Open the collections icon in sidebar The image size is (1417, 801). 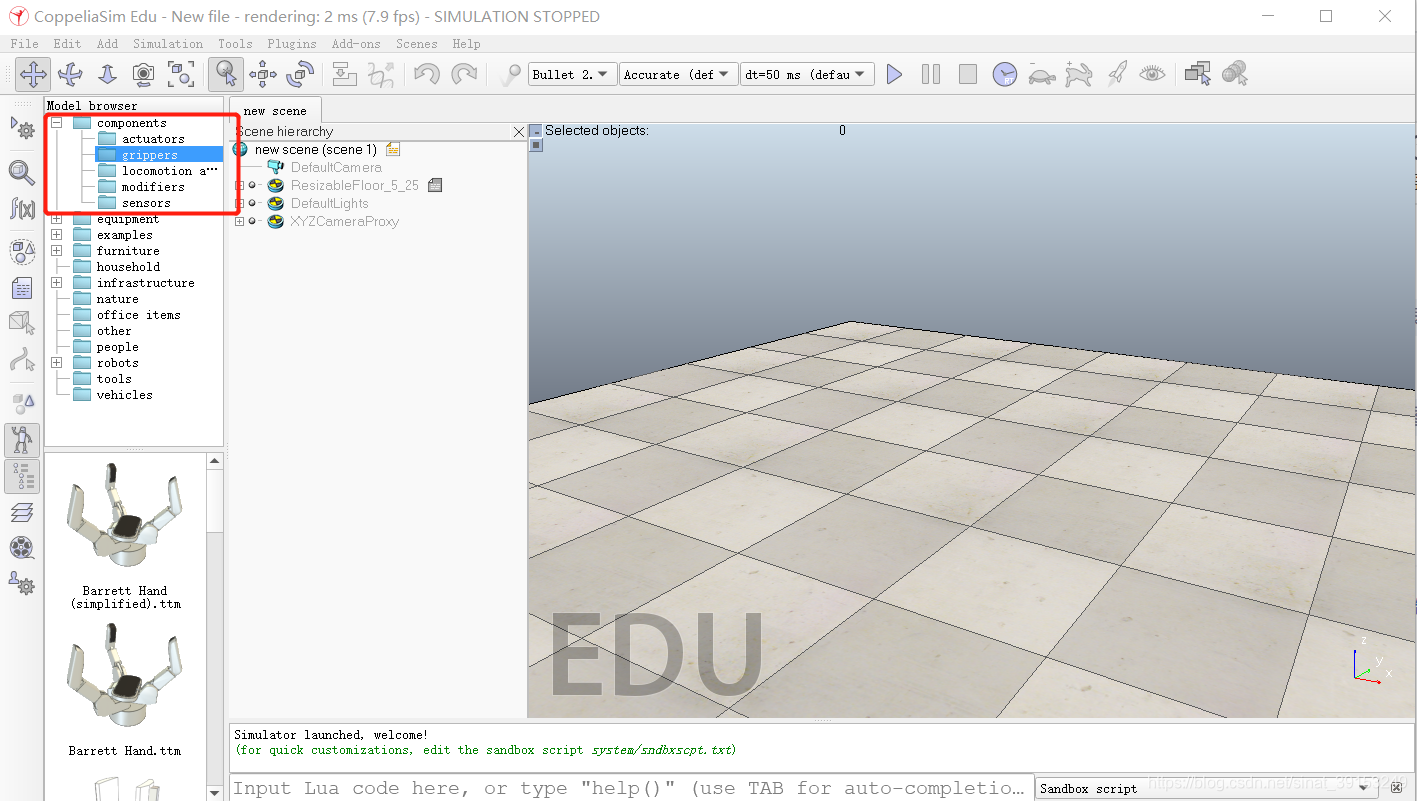(22, 251)
